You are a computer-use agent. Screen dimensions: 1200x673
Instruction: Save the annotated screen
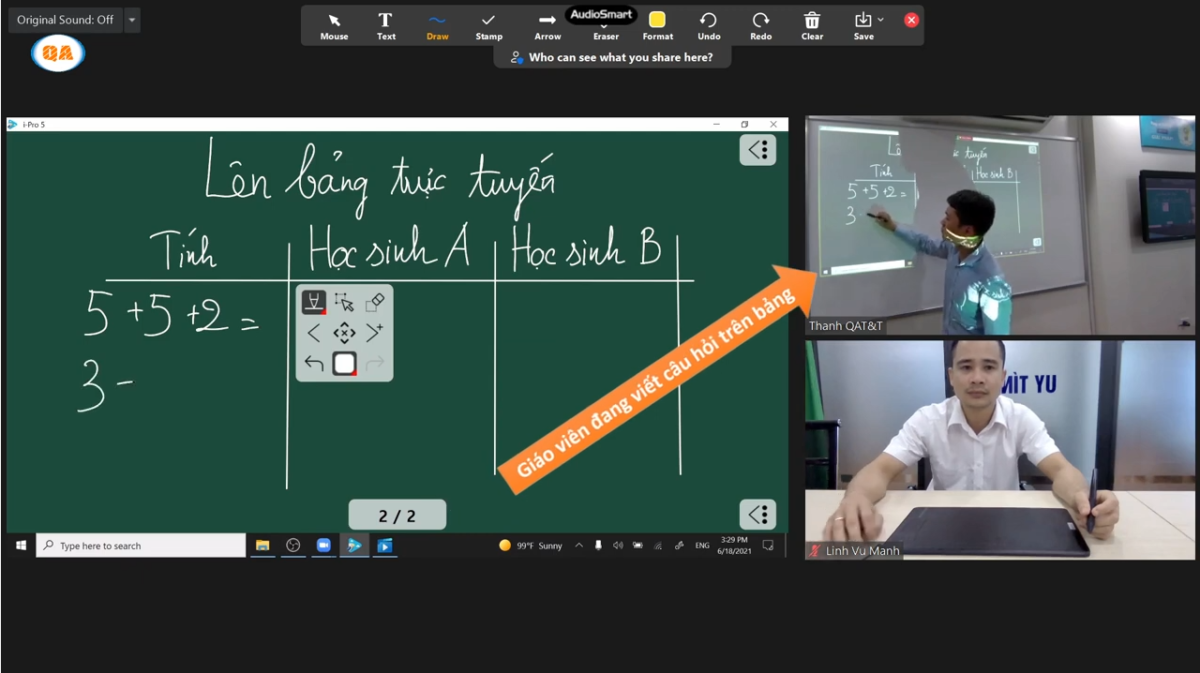(x=863, y=26)
